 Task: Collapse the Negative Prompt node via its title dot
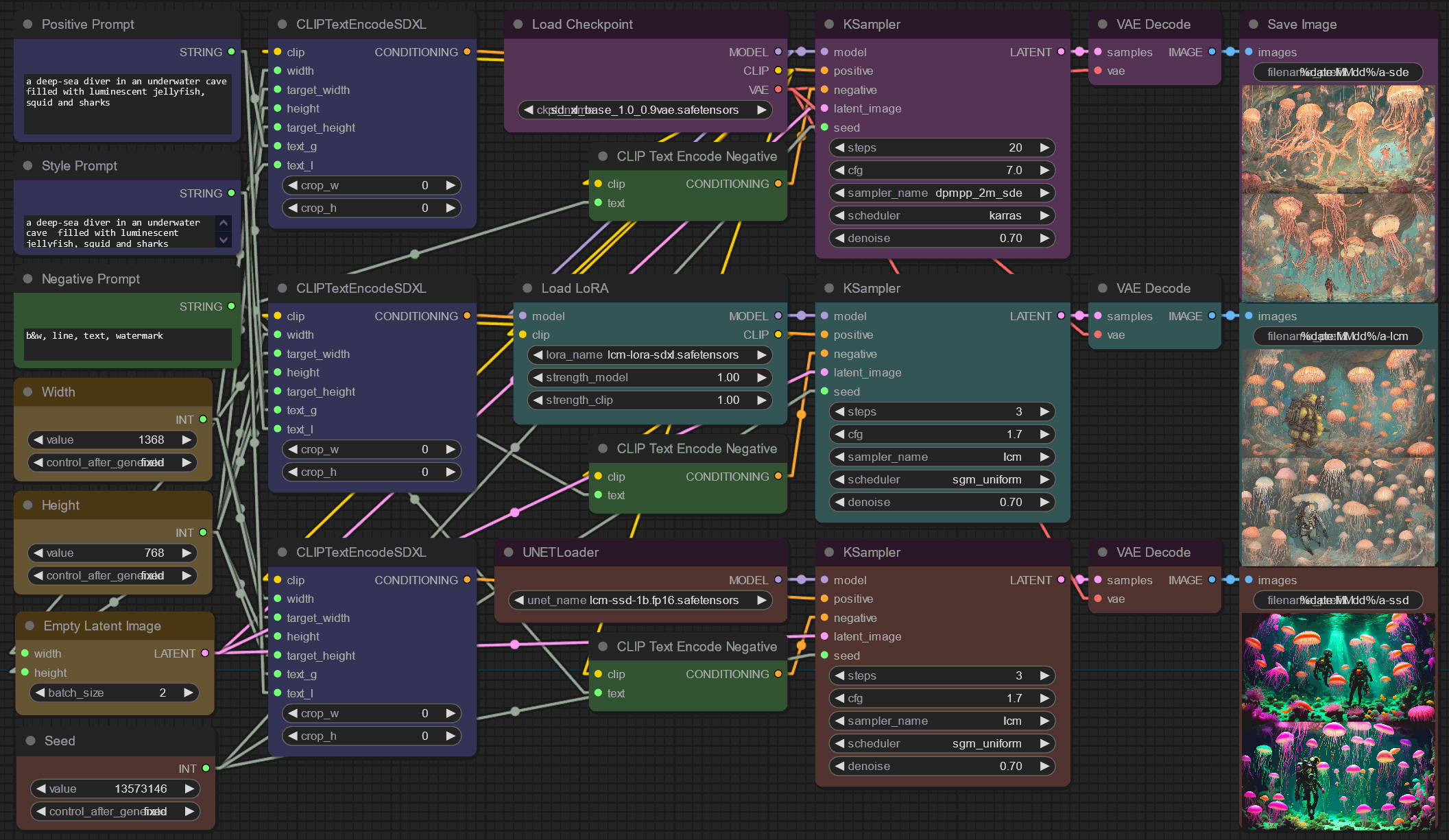pyautogui.click(x=28, y=278)
